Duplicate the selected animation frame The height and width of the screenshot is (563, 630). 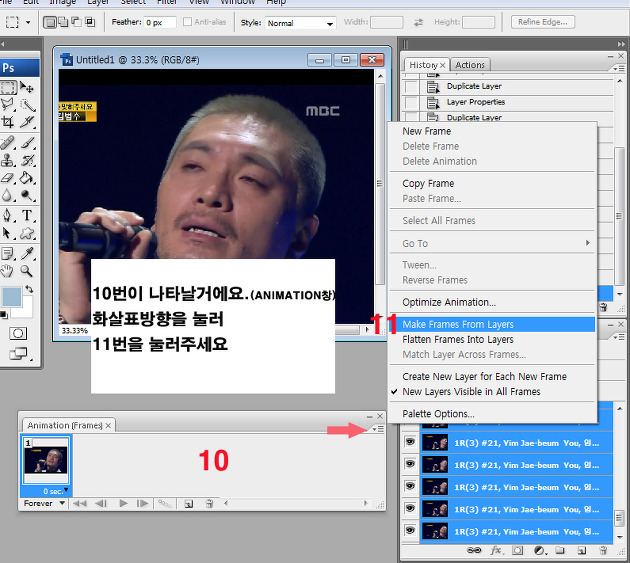[188, 504]
